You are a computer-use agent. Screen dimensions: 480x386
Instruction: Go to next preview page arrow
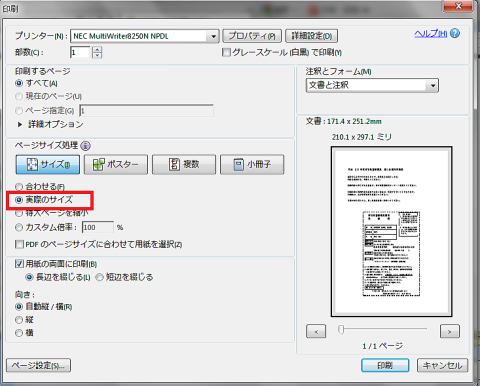pos(450,331)
